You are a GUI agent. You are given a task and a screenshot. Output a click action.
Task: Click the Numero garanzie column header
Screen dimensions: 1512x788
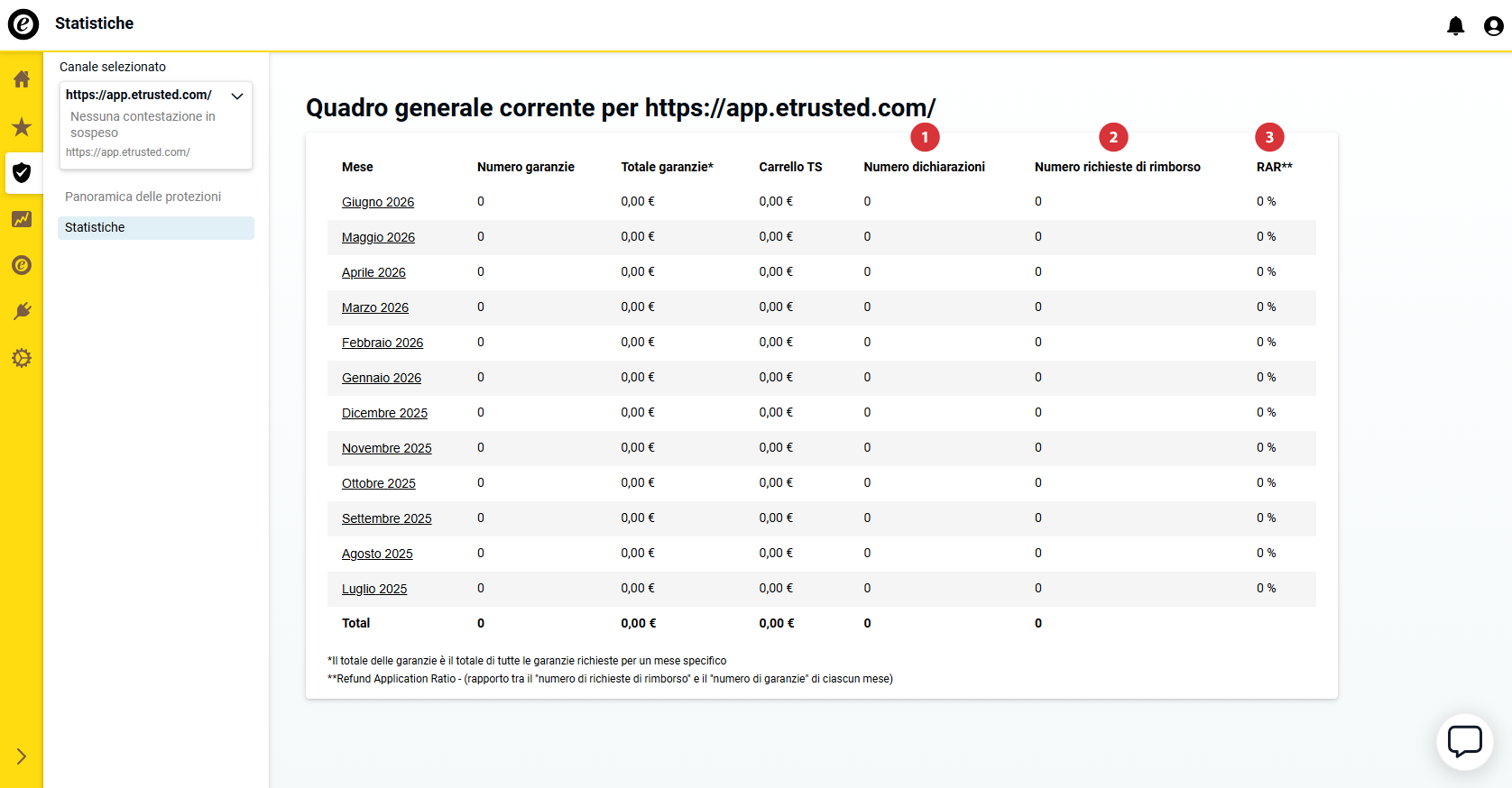pyautogui.click(x=526, y=167)
